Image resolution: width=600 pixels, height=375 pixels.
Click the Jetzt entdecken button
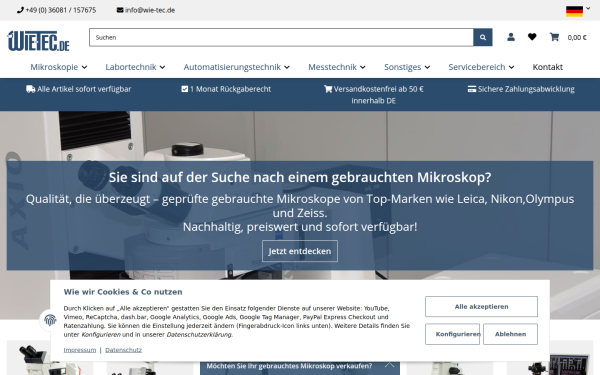coord(300,251)
